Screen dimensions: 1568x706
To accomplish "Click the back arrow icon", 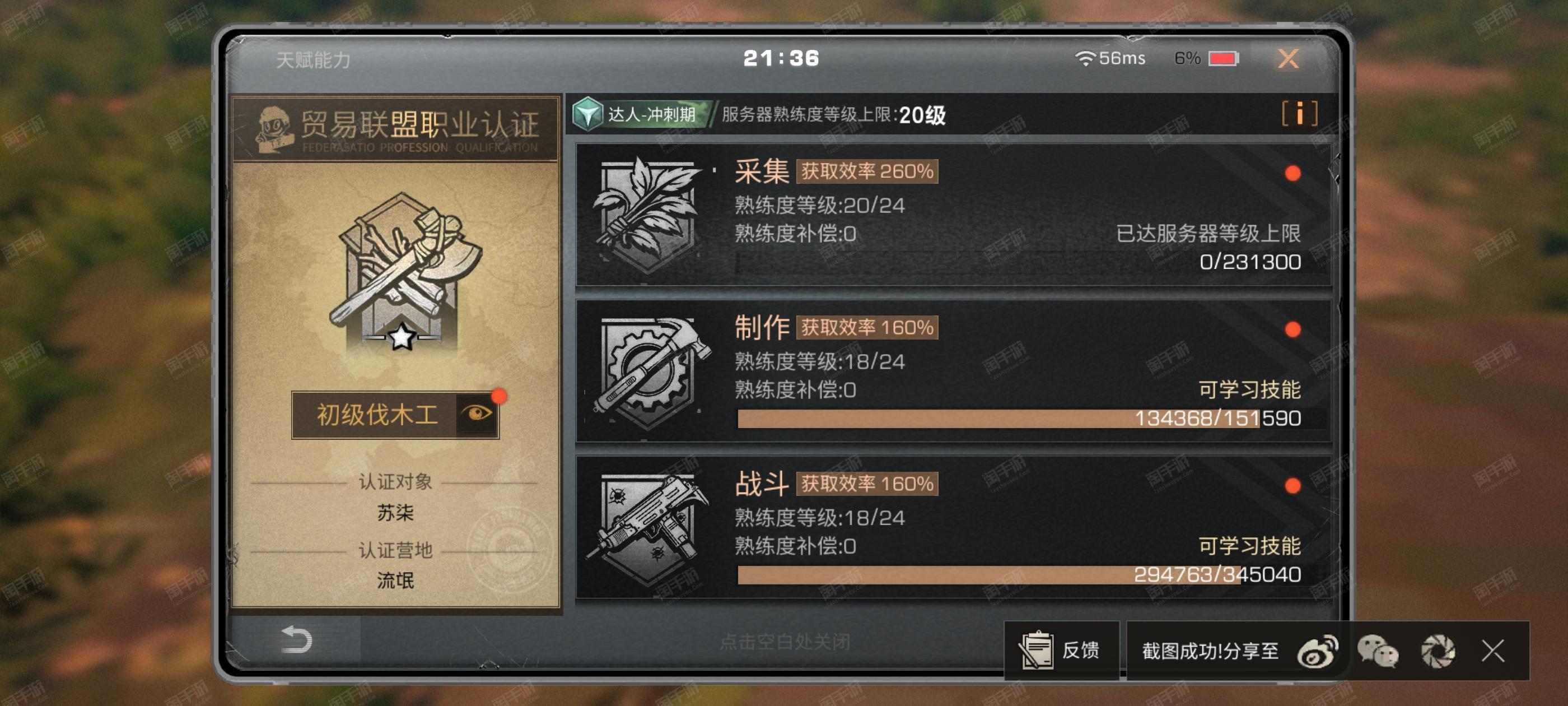I will click(296, 640).
